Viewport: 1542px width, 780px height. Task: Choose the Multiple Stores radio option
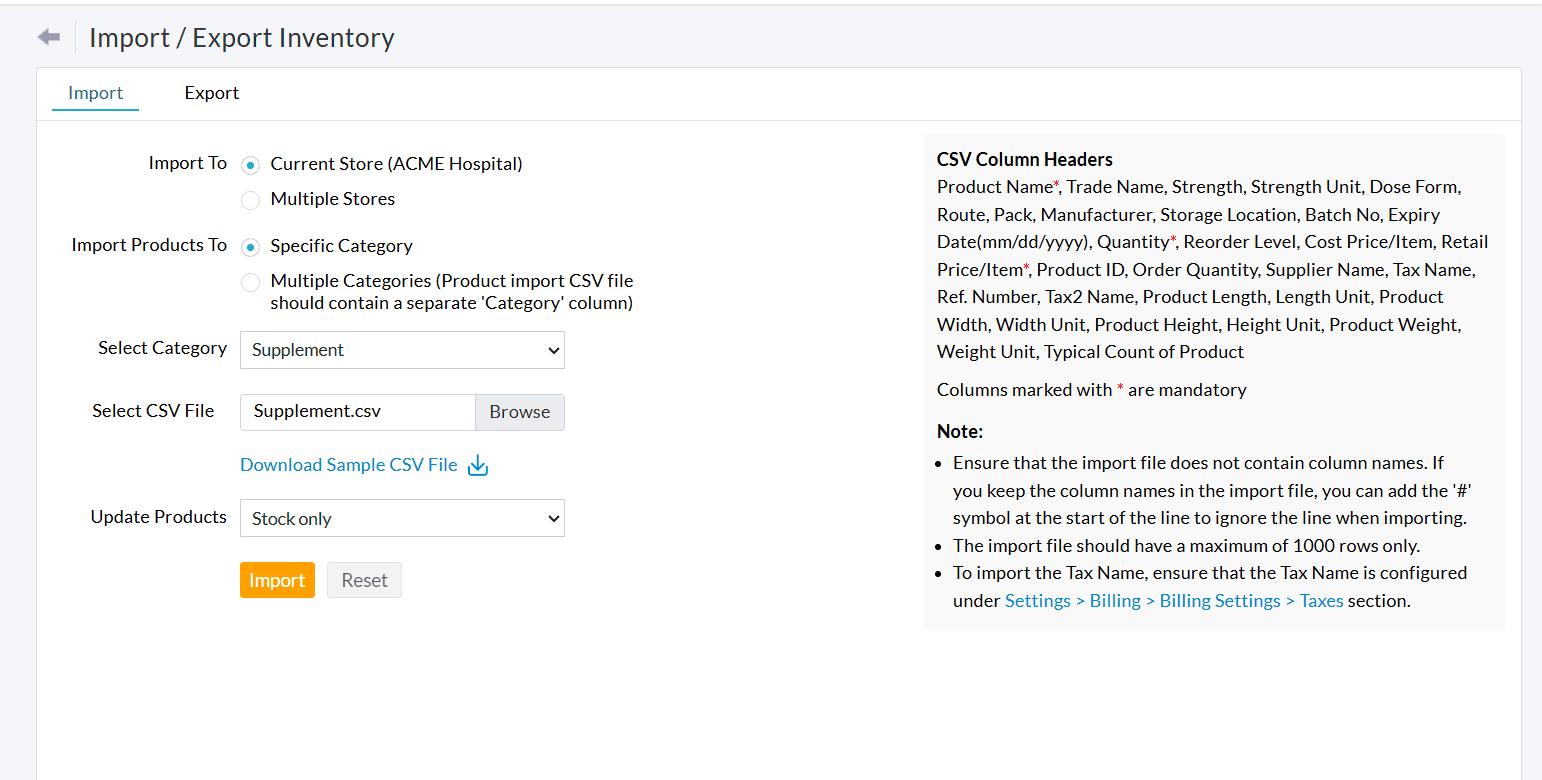tap(251, 200)
